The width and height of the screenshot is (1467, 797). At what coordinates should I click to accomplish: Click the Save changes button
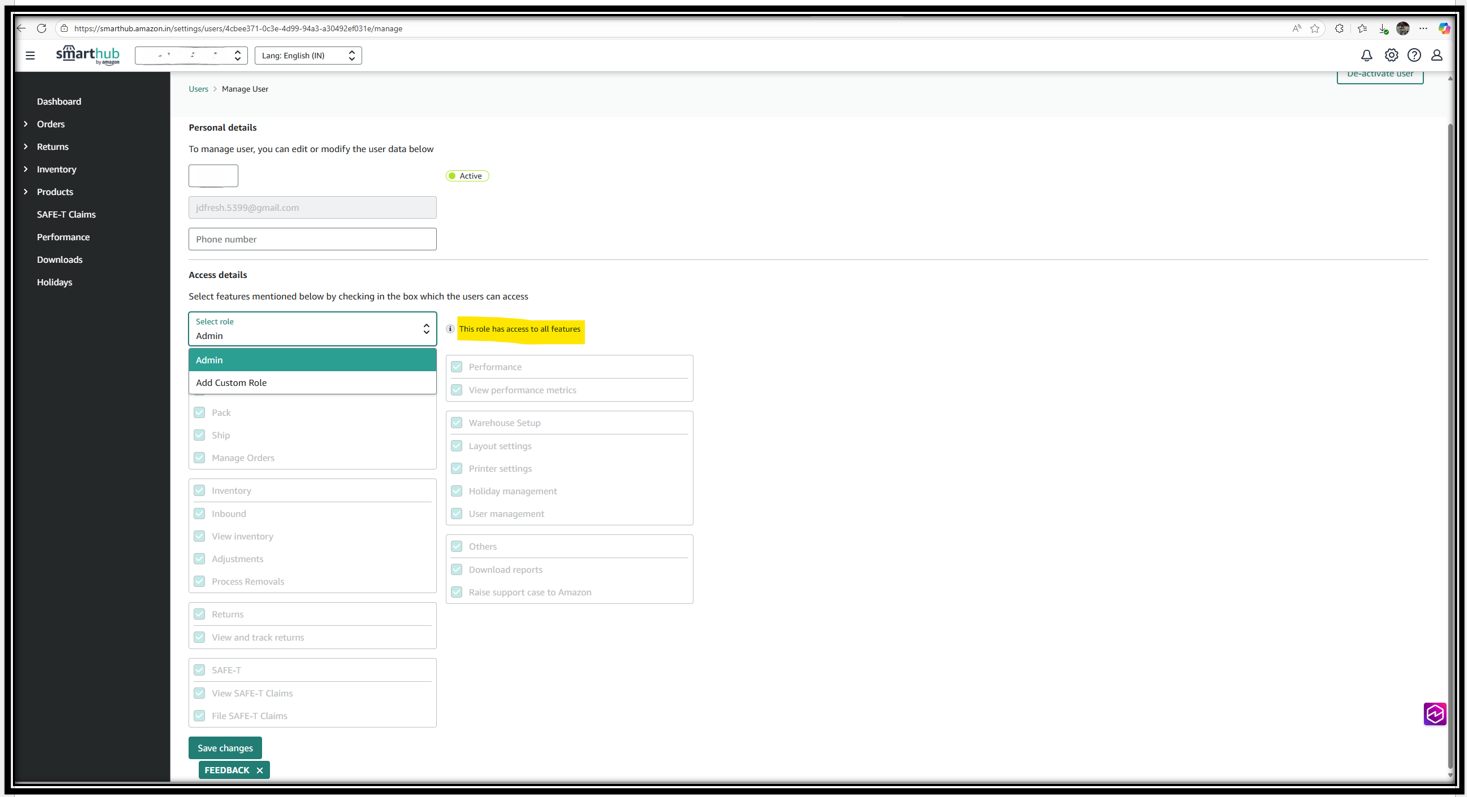(225, 748)
